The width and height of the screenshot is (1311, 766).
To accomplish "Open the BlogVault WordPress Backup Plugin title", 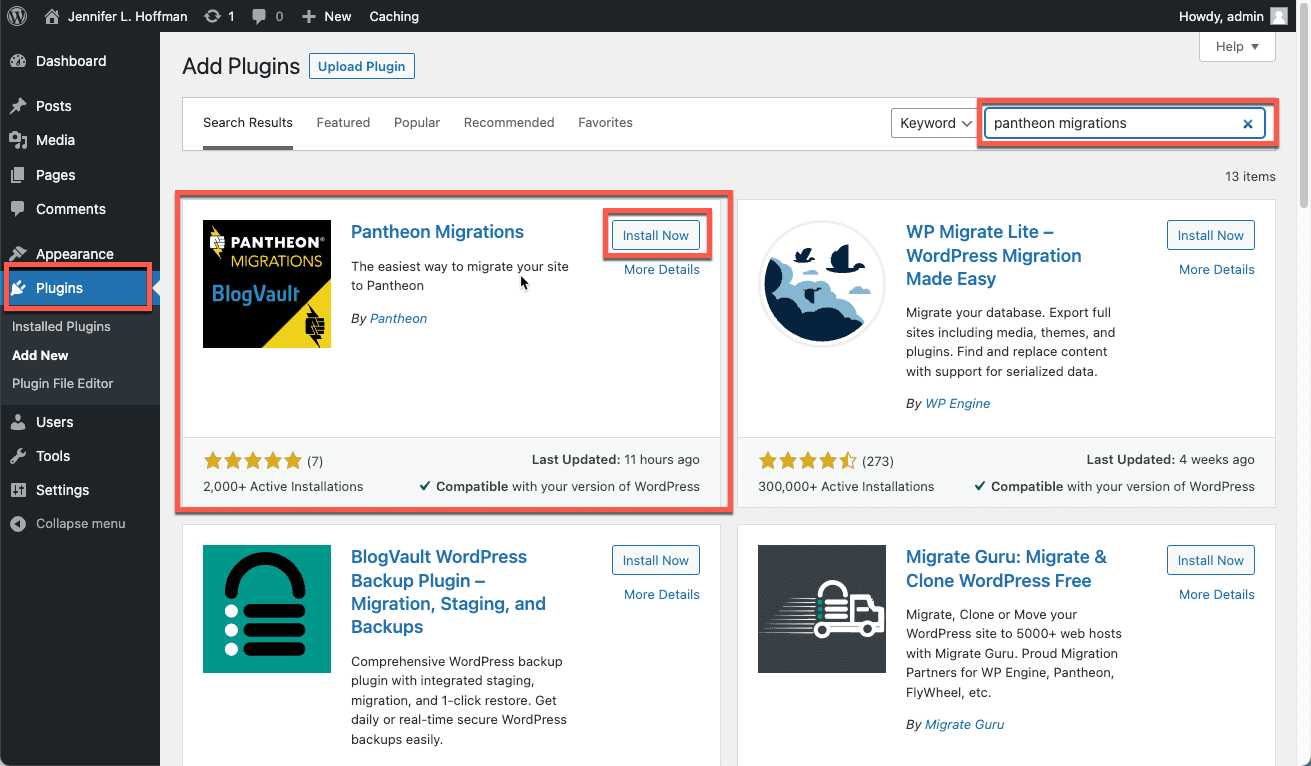I will [x=448, y=592].
